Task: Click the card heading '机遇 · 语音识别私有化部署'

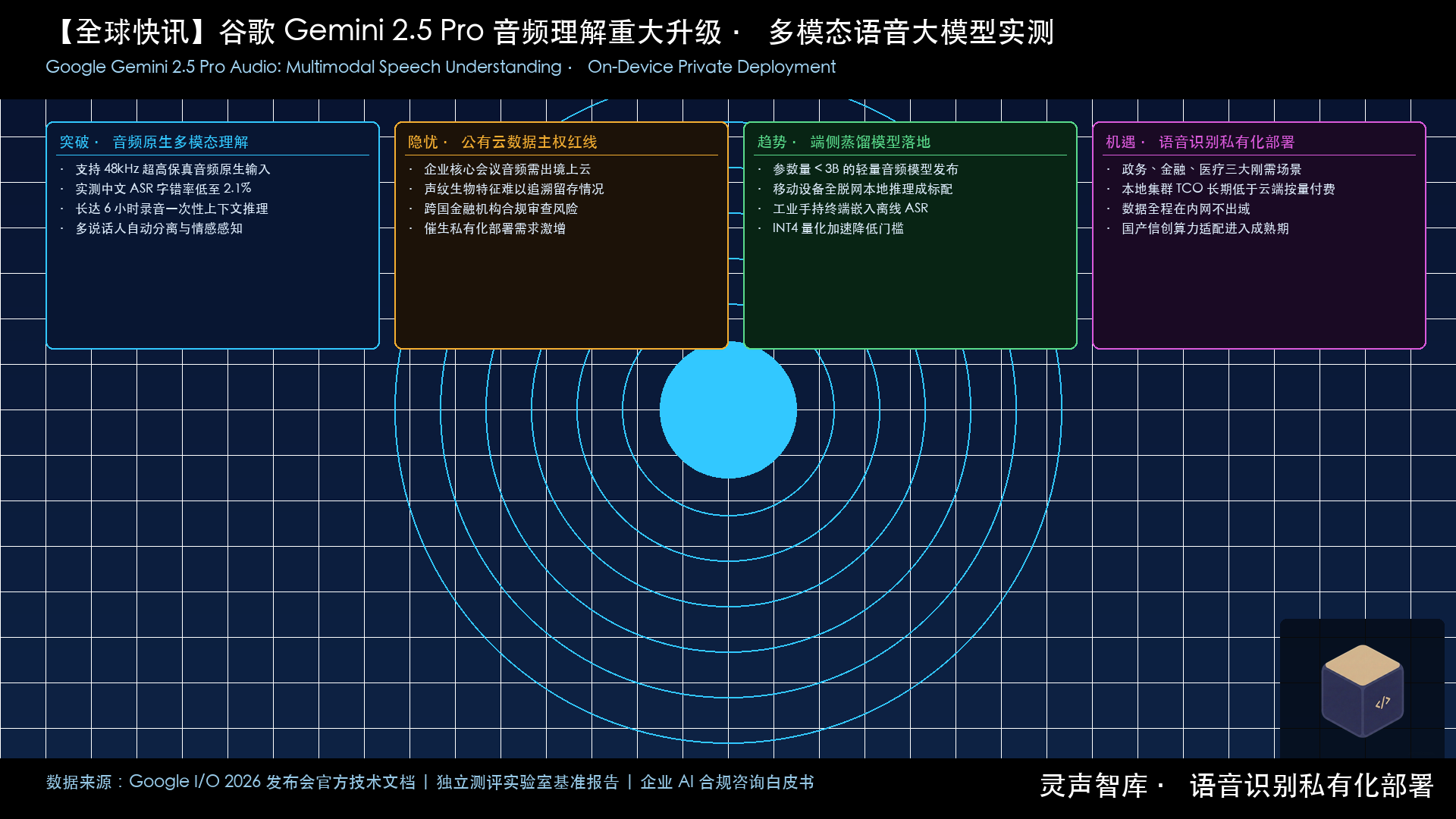Action: (x=1200, y=142)
